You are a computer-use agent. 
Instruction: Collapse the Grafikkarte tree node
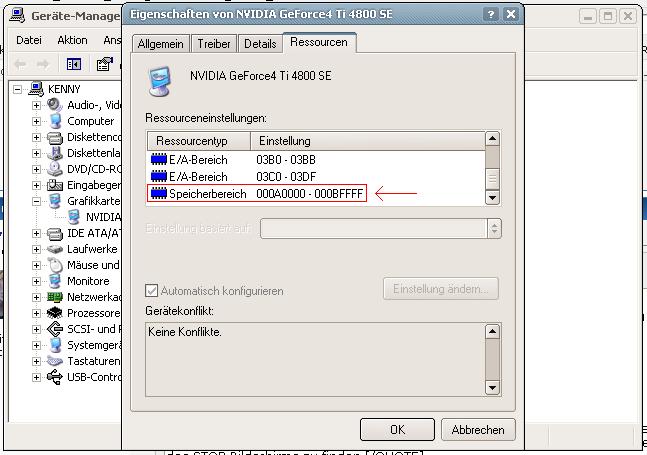click(36, 201)
